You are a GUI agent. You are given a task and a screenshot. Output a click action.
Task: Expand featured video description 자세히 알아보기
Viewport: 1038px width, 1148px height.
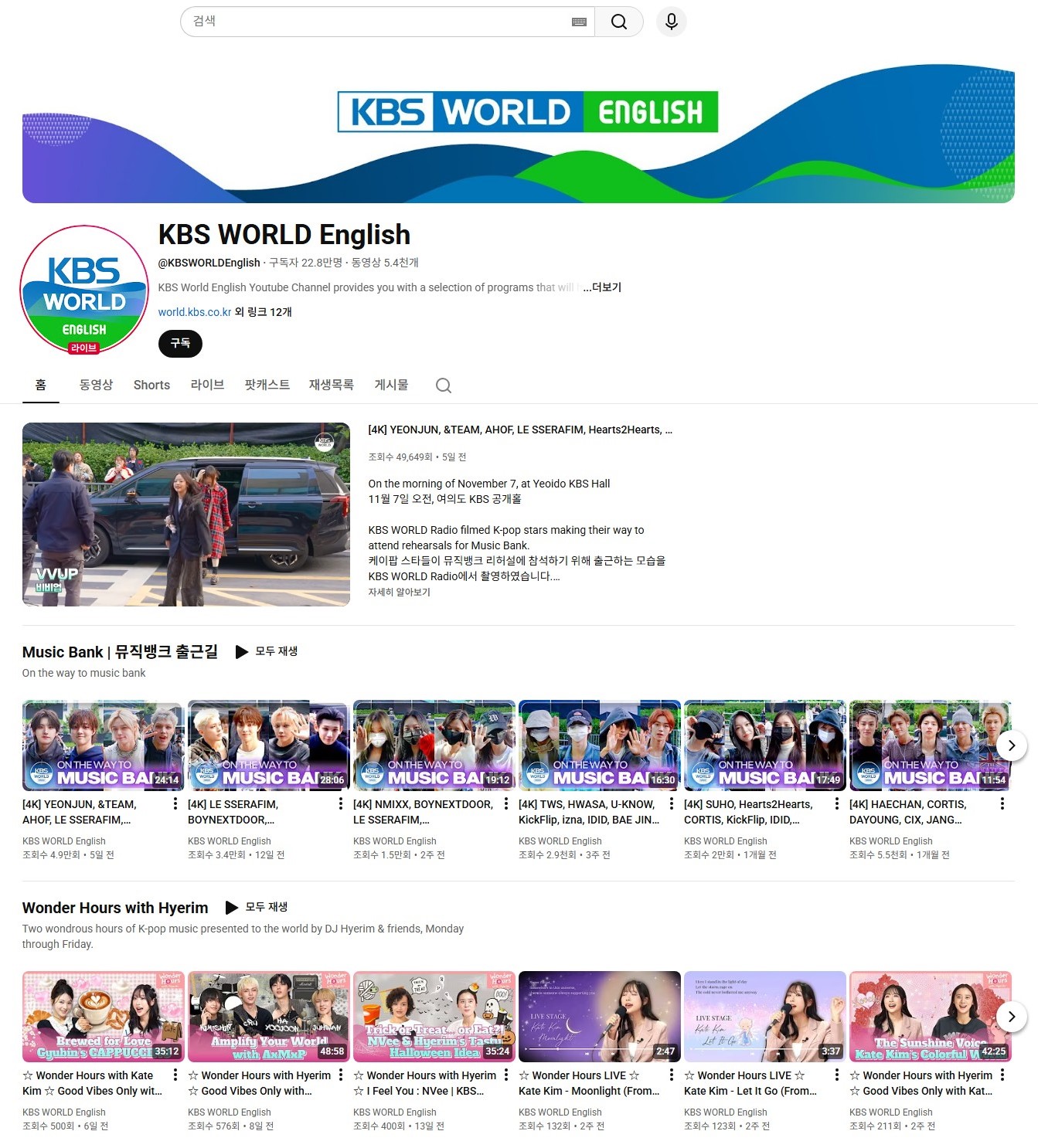(399, 592)
